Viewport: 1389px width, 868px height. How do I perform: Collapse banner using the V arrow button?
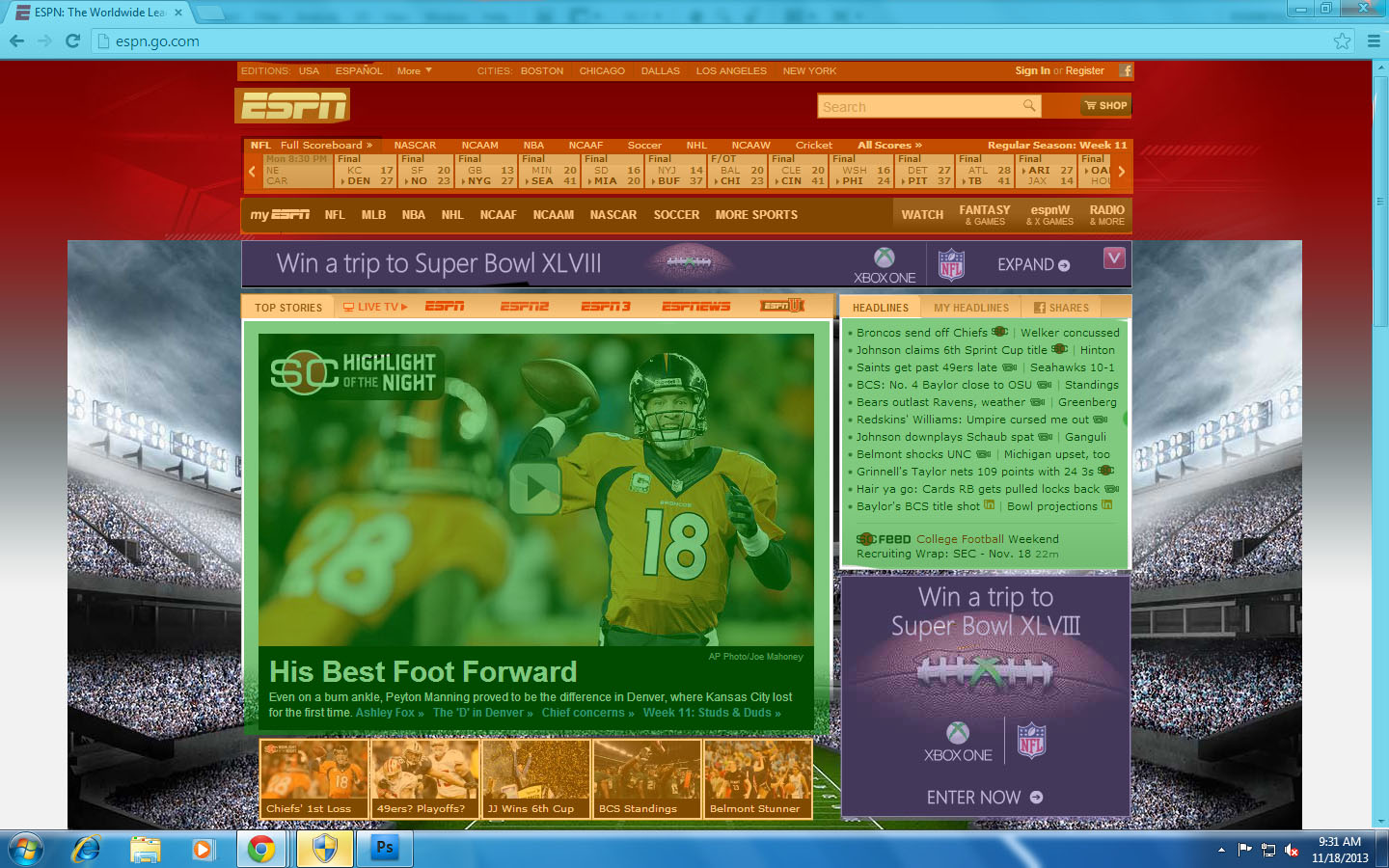click(1114, 258)
